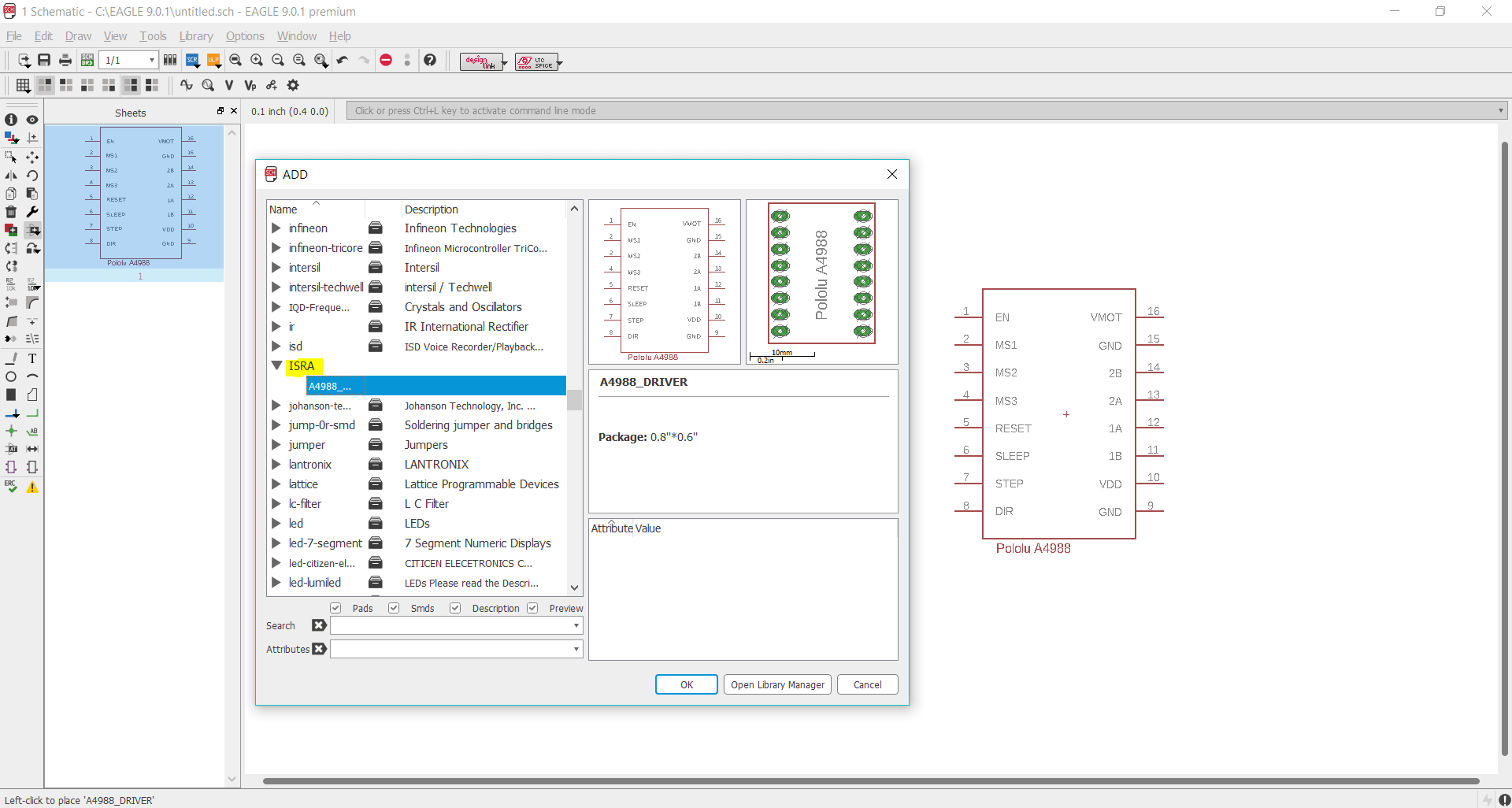Toggle the Preview checkbox

(x=532, y=608)
